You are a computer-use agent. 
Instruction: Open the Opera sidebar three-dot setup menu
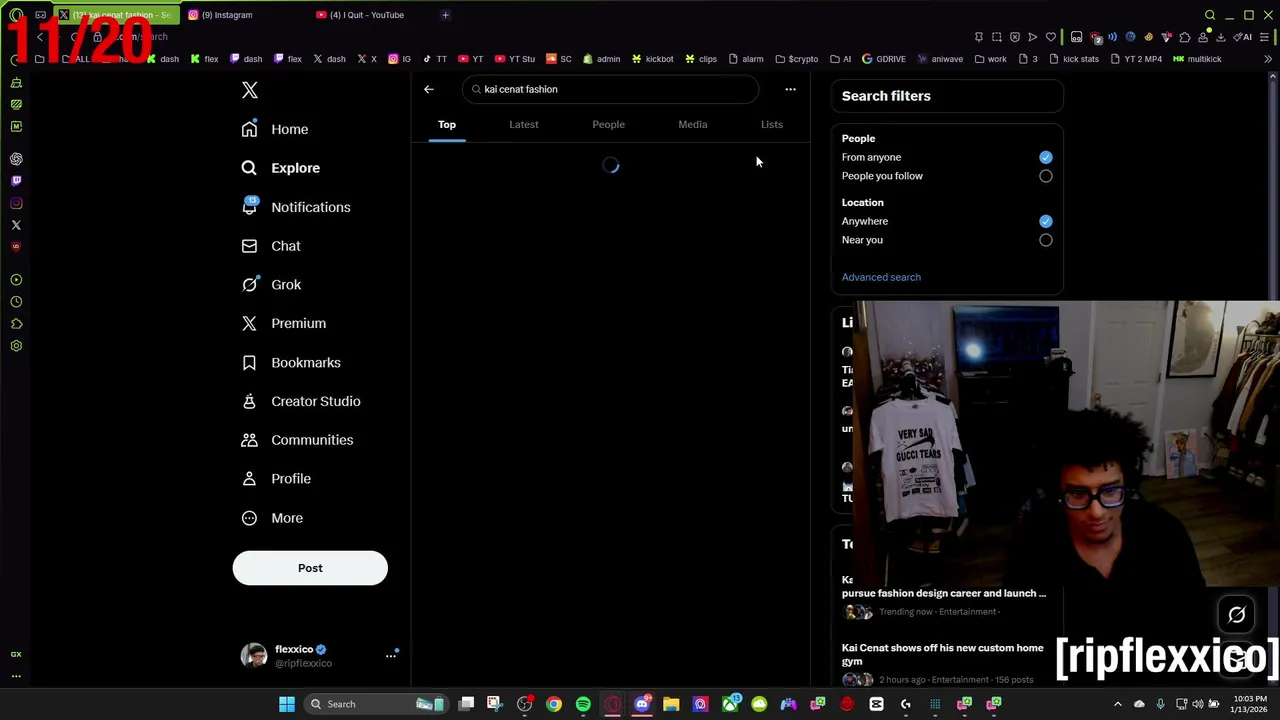(x=16, y=676)
